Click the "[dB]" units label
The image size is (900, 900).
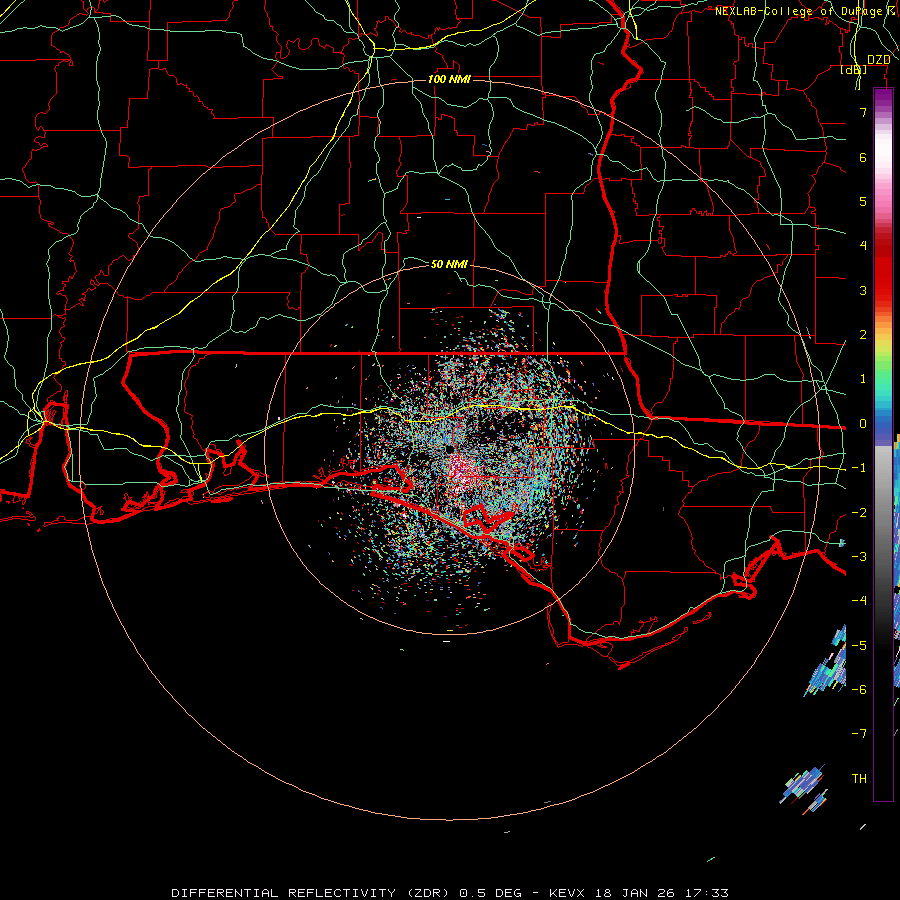pyautogui.click(x=854, y=69)
